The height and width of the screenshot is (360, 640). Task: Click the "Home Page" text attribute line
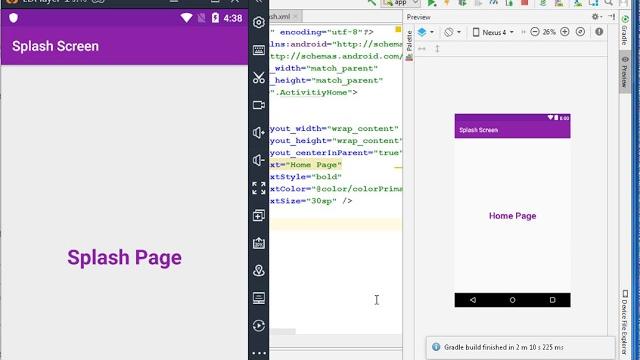coord(306,165)
